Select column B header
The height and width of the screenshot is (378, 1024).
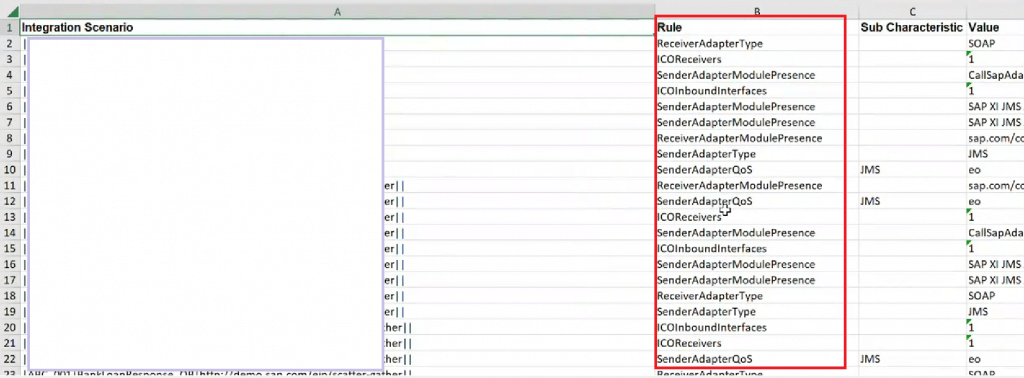[x=756, y=11]
